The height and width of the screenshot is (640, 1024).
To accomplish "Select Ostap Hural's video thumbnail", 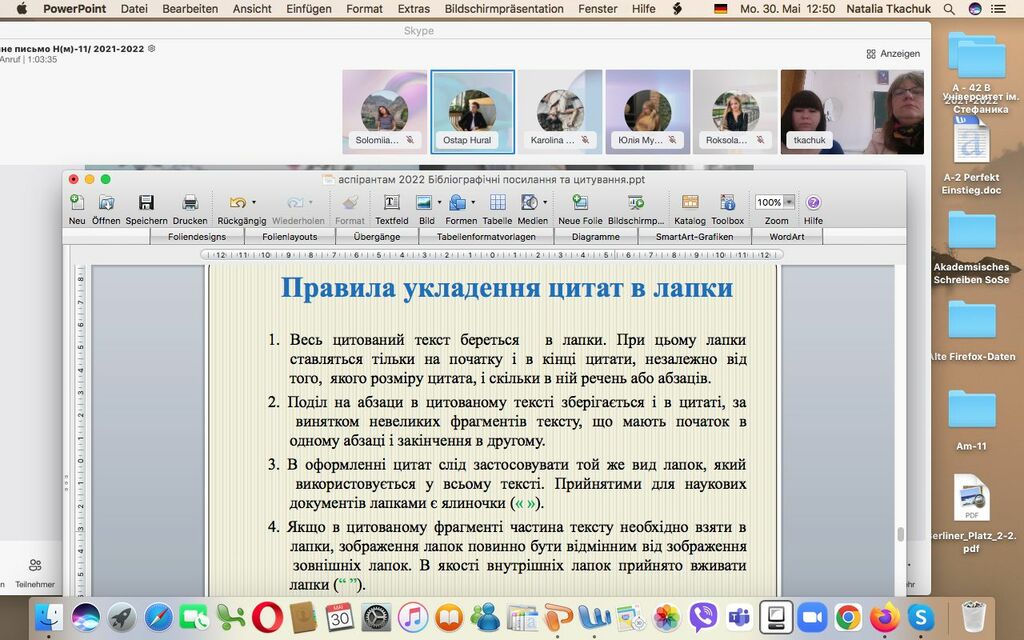I will point(472,112).
